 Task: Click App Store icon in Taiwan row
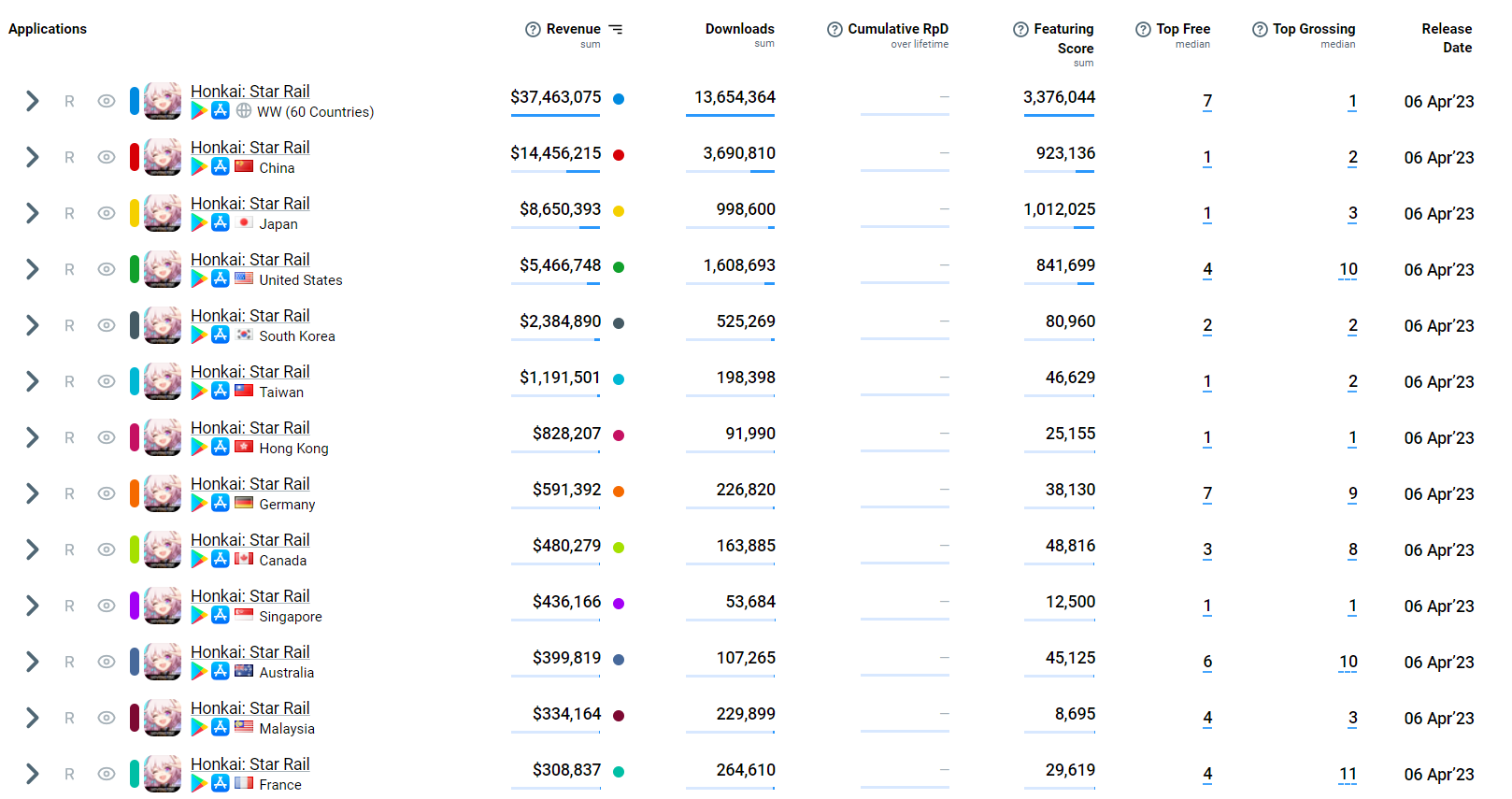(221, 391)
